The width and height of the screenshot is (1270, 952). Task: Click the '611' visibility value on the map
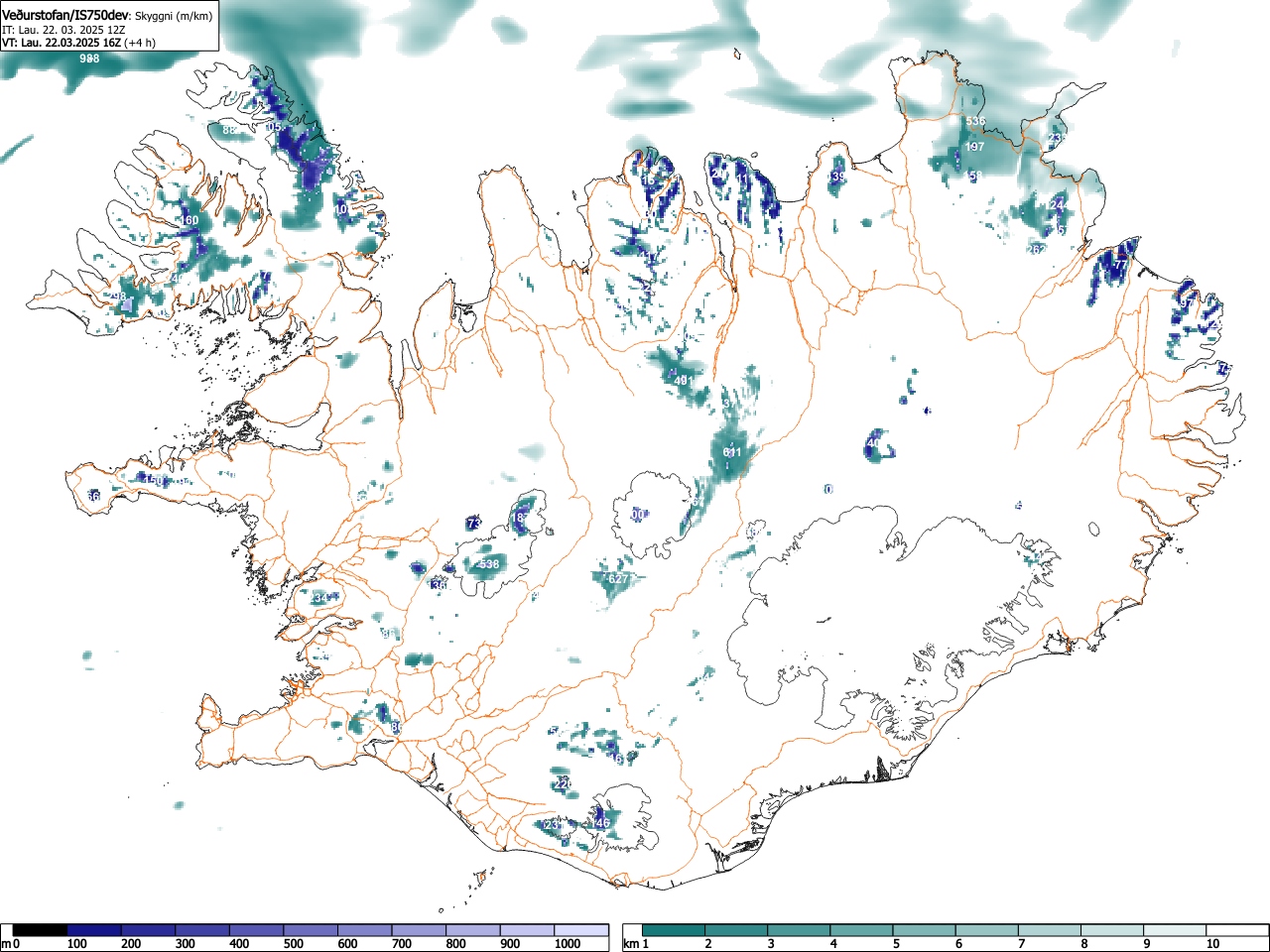pyautogui.click(x=732, y=452)
